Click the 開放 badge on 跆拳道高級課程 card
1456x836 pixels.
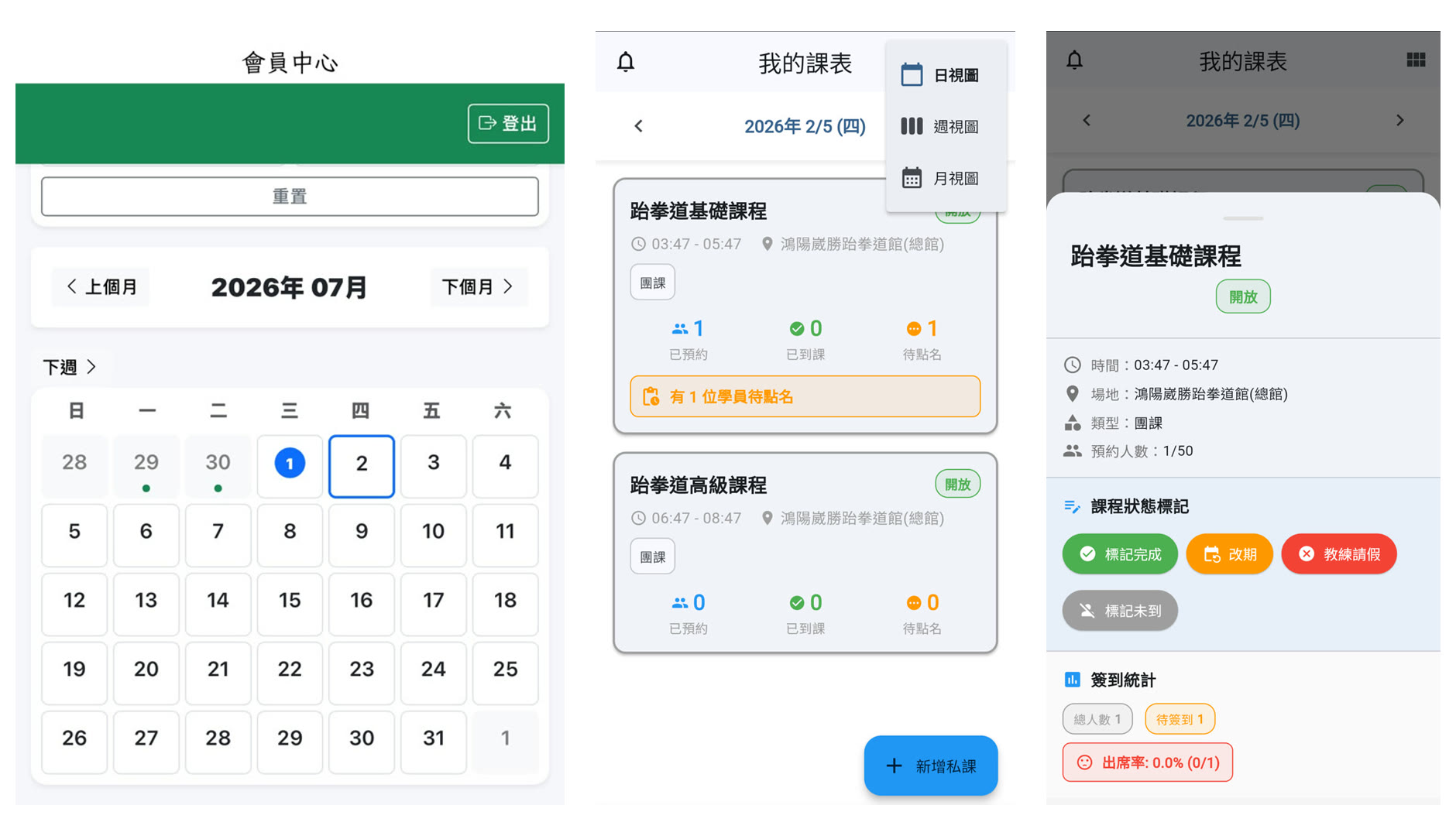point(957,484)
